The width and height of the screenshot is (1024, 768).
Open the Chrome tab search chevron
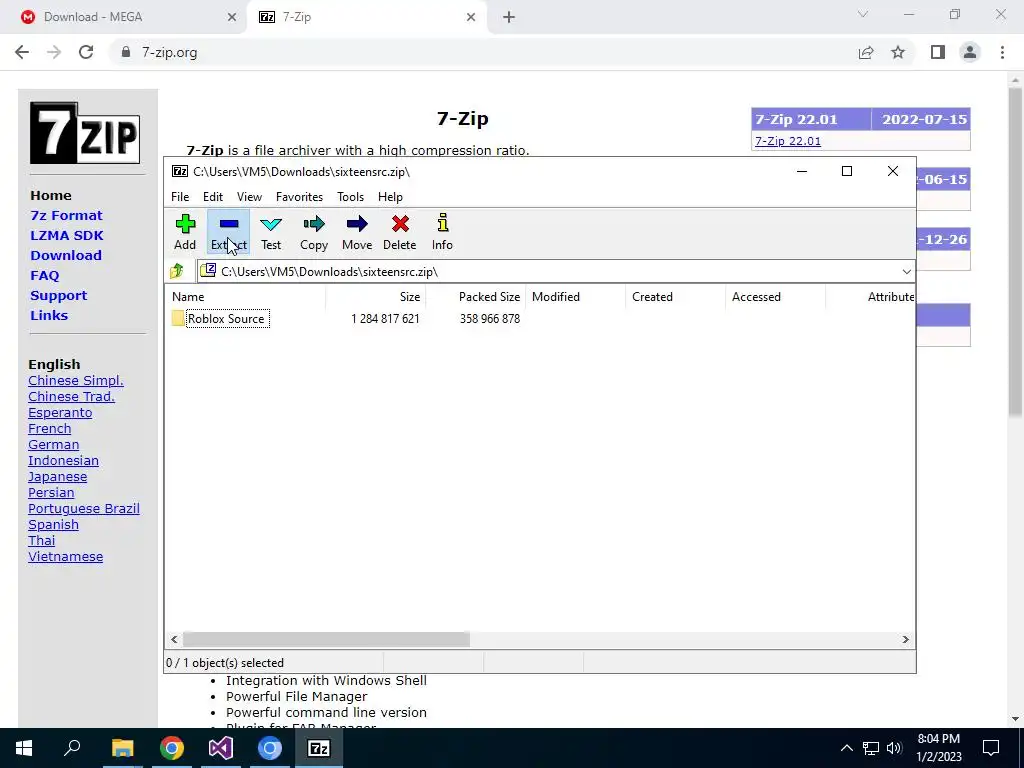click(x=863, y=14)
